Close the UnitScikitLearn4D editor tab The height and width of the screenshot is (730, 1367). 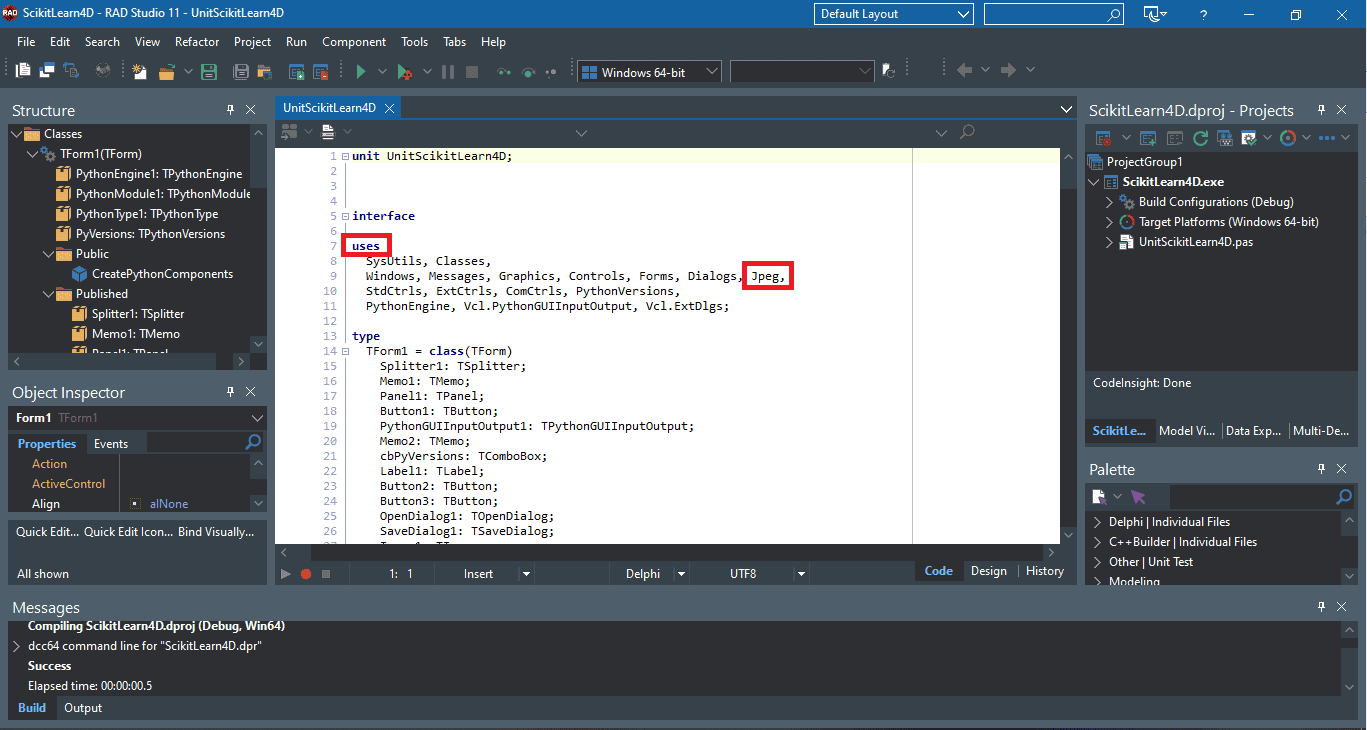click(390, 108)
